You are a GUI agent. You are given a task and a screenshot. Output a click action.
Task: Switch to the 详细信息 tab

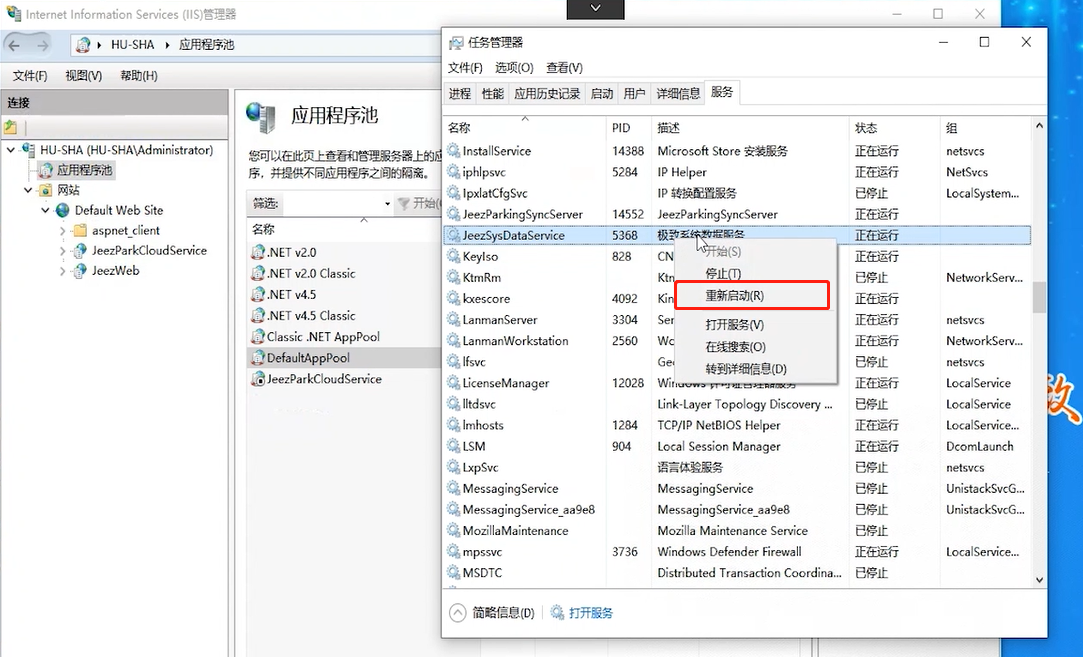tap(678, 94)
